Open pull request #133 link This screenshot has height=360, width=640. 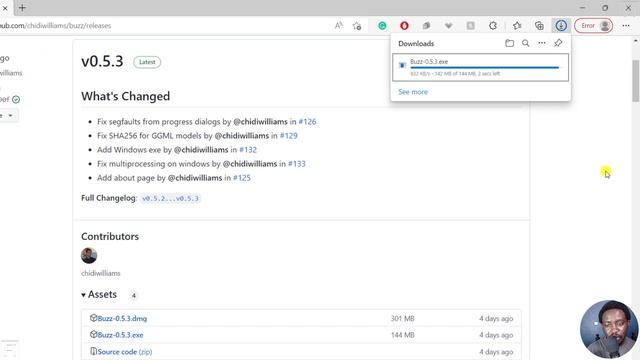click(297, 164)
